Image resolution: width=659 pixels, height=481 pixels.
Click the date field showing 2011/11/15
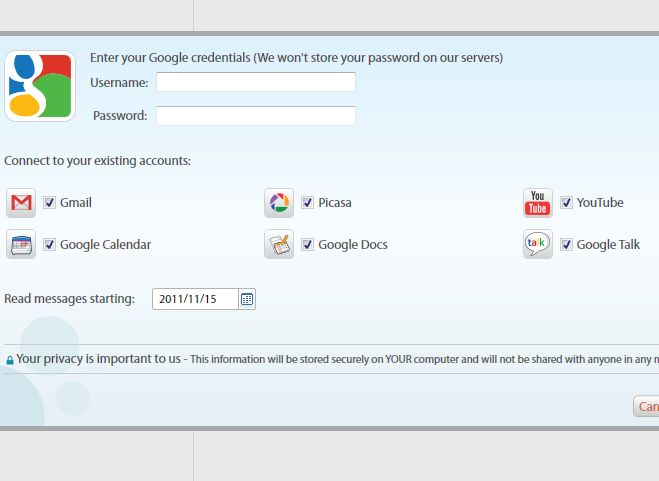pyautogui.click(x=195, y=299)
